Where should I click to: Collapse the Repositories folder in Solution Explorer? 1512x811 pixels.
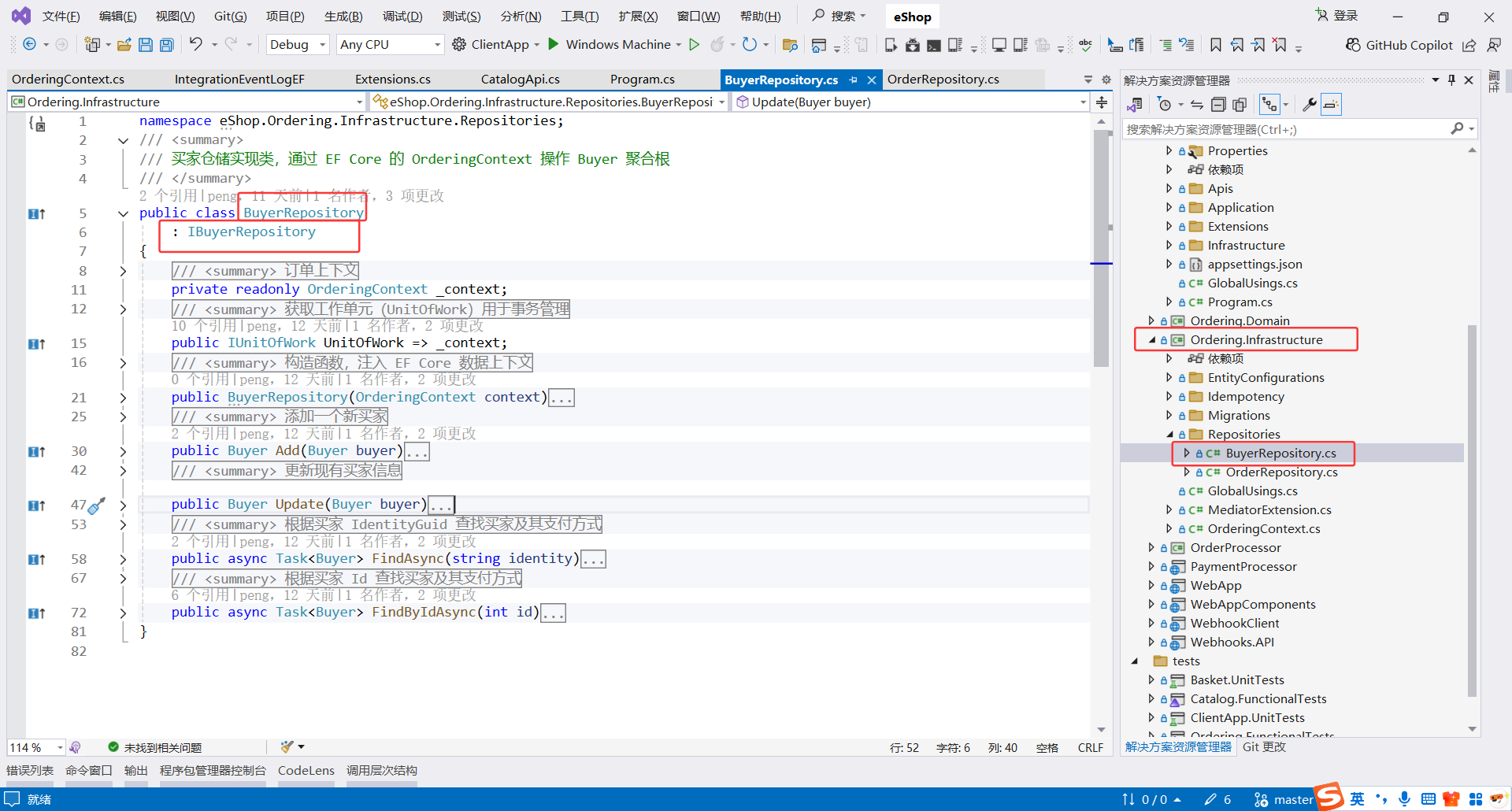point(1169,434)
